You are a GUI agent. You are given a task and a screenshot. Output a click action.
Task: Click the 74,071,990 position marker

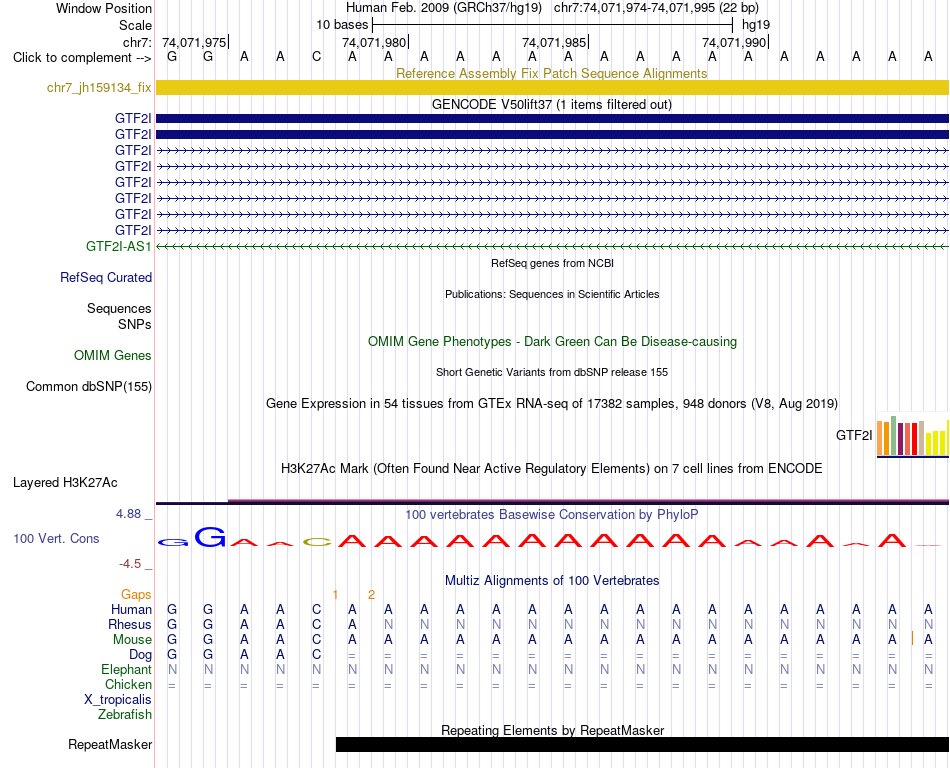tap(734, 42)
